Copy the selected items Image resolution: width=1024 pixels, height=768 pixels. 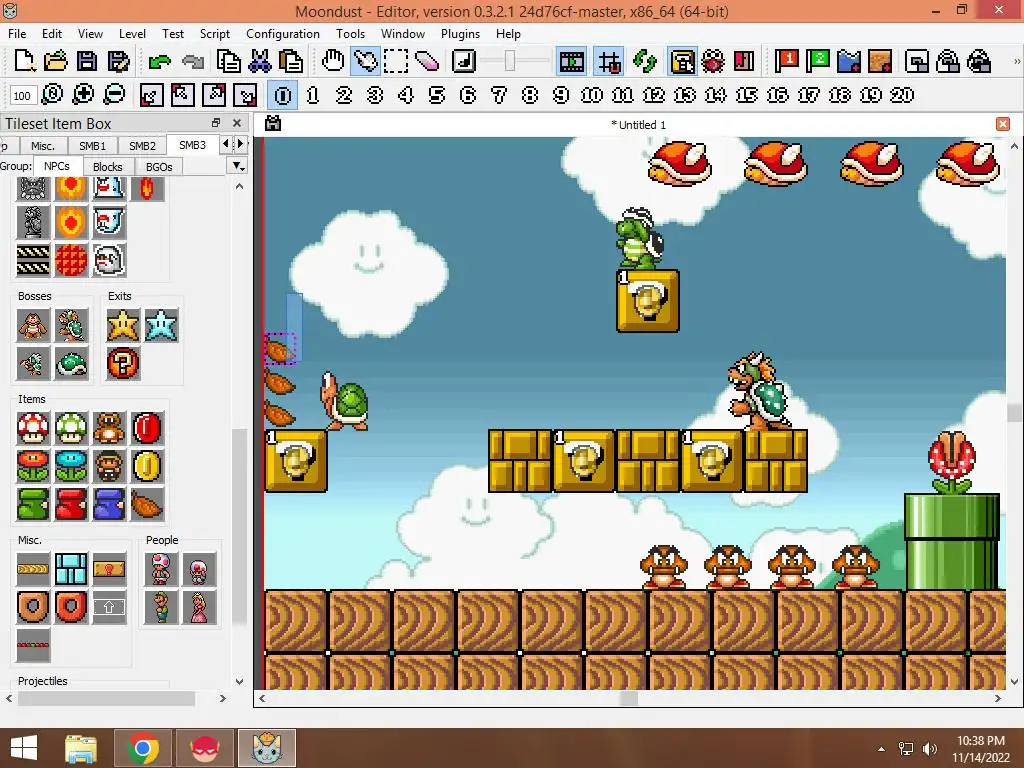pyautogui.click(x=229, y=61)
